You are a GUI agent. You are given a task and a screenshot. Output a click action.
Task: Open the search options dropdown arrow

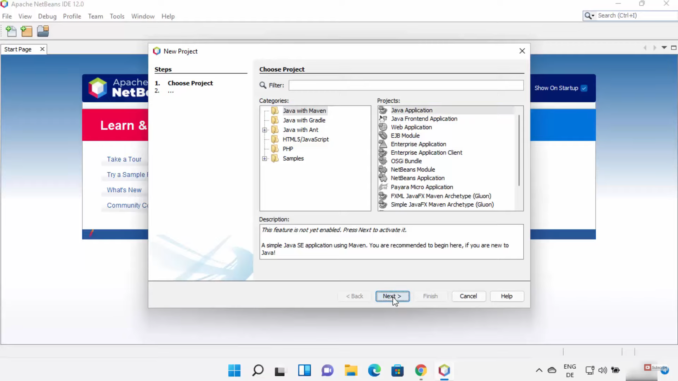click(593, 16)
